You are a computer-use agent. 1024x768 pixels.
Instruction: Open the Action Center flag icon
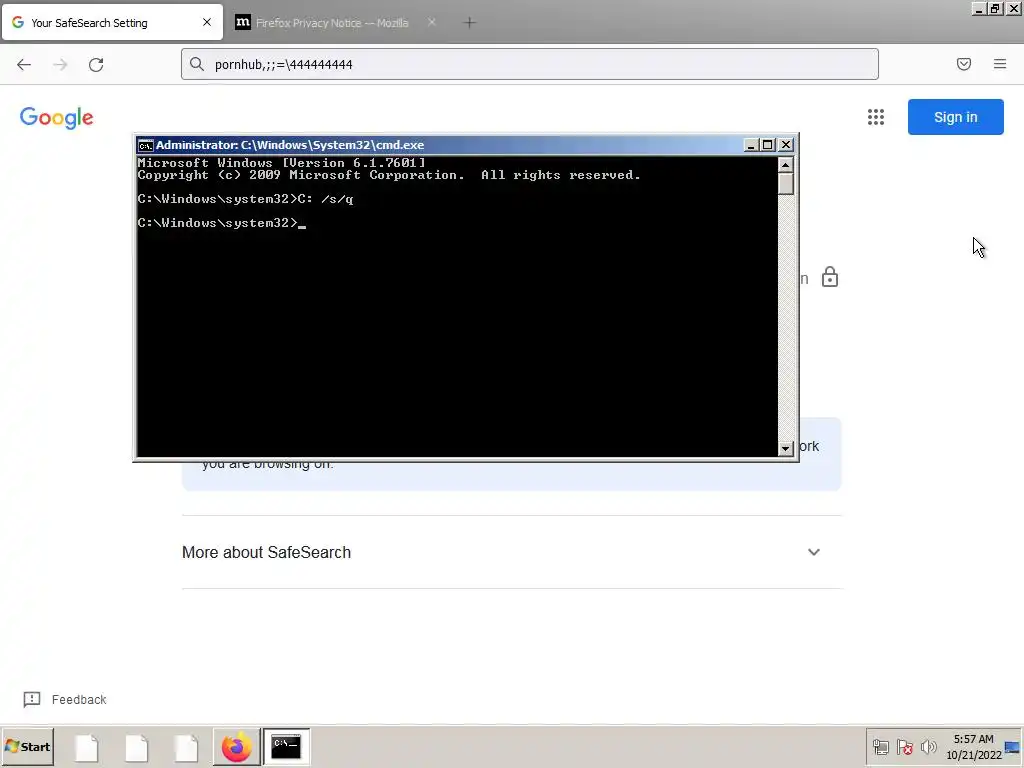[904, 747]
